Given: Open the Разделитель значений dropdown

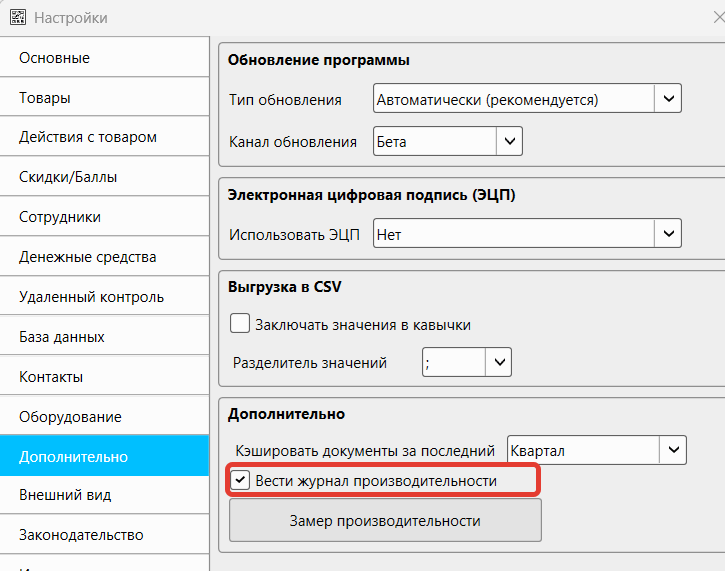Looking at the screenshot, I should pyautogui.click(x=498, y=363).
